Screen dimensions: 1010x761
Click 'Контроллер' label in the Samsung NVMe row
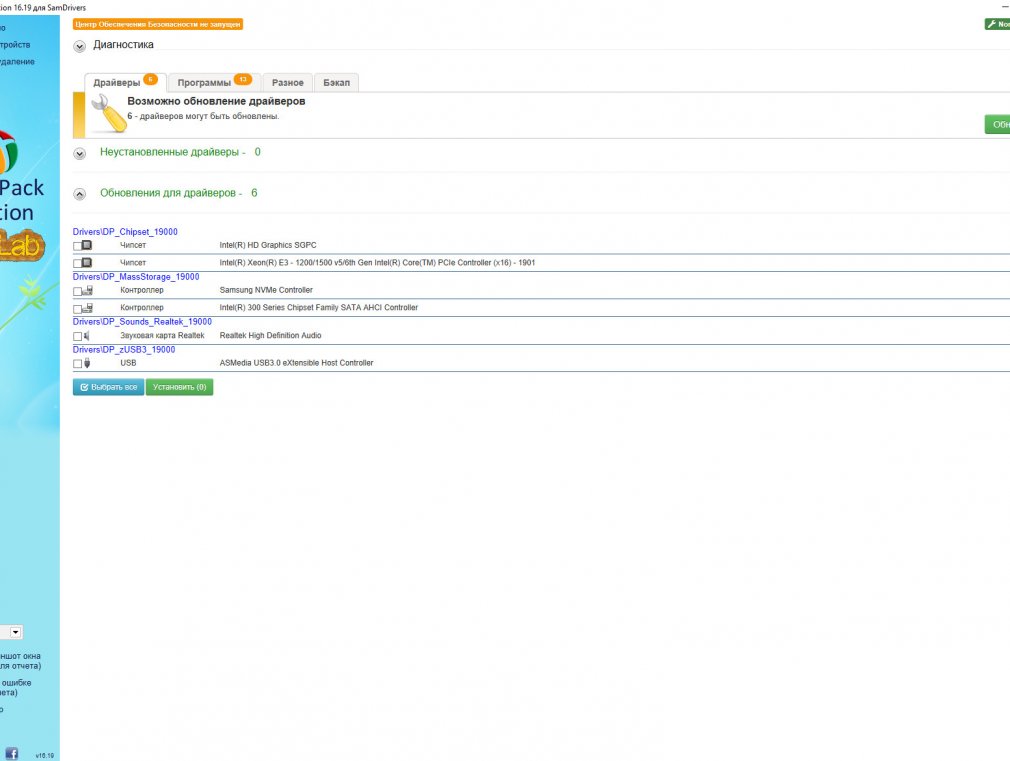[x=142, y=291]
